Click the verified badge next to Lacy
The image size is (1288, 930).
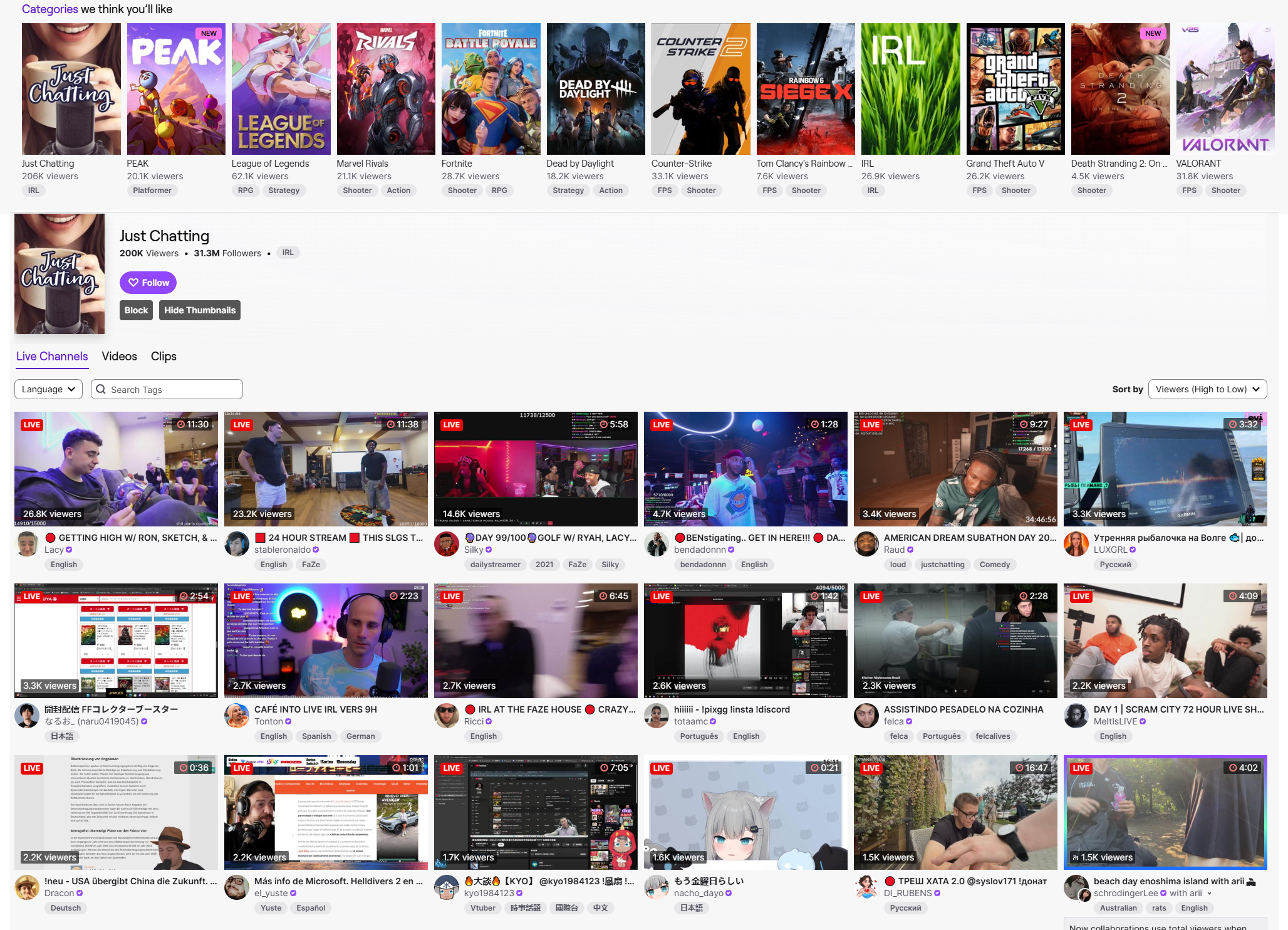click(69, 550)
